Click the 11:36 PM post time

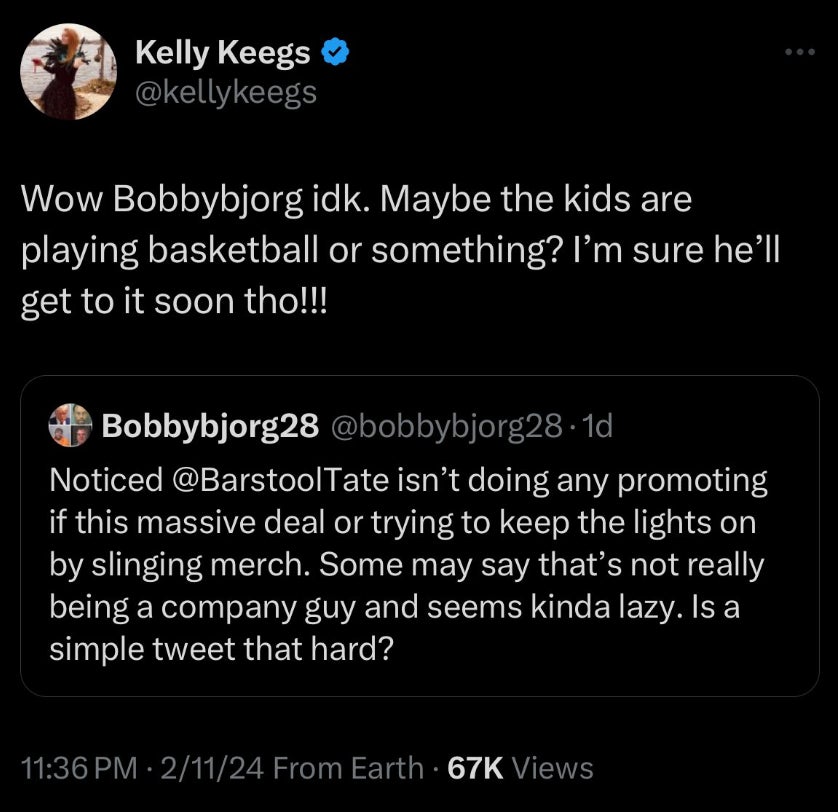pyautogui.click(x=78, y=768)
